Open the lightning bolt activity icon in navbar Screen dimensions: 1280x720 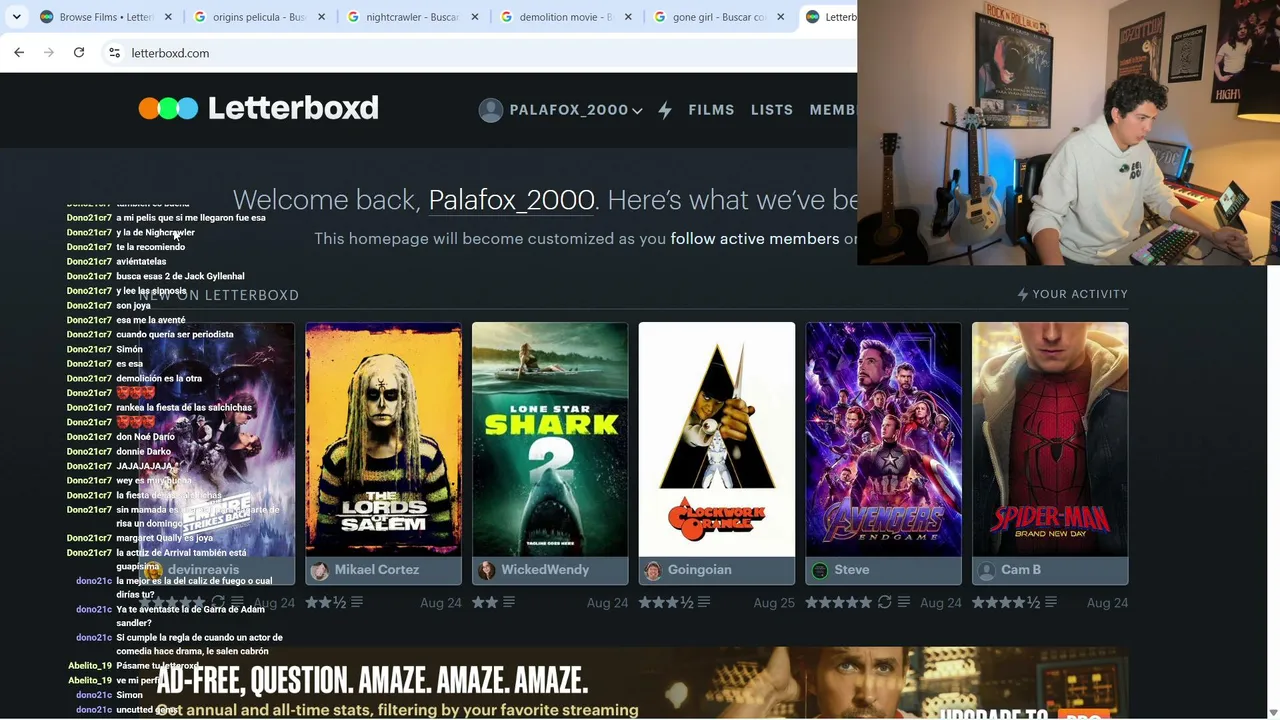coord(665,110)
